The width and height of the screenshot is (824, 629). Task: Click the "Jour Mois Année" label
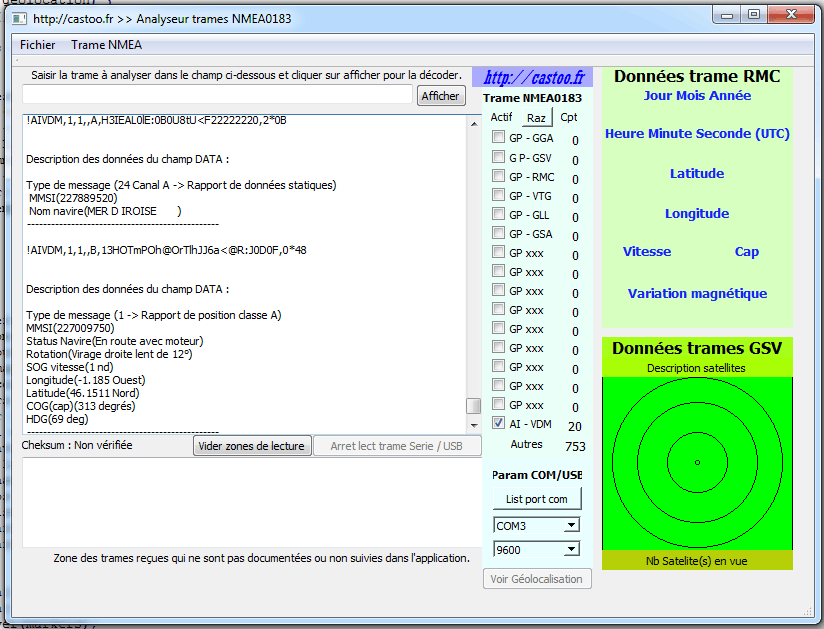697,96
